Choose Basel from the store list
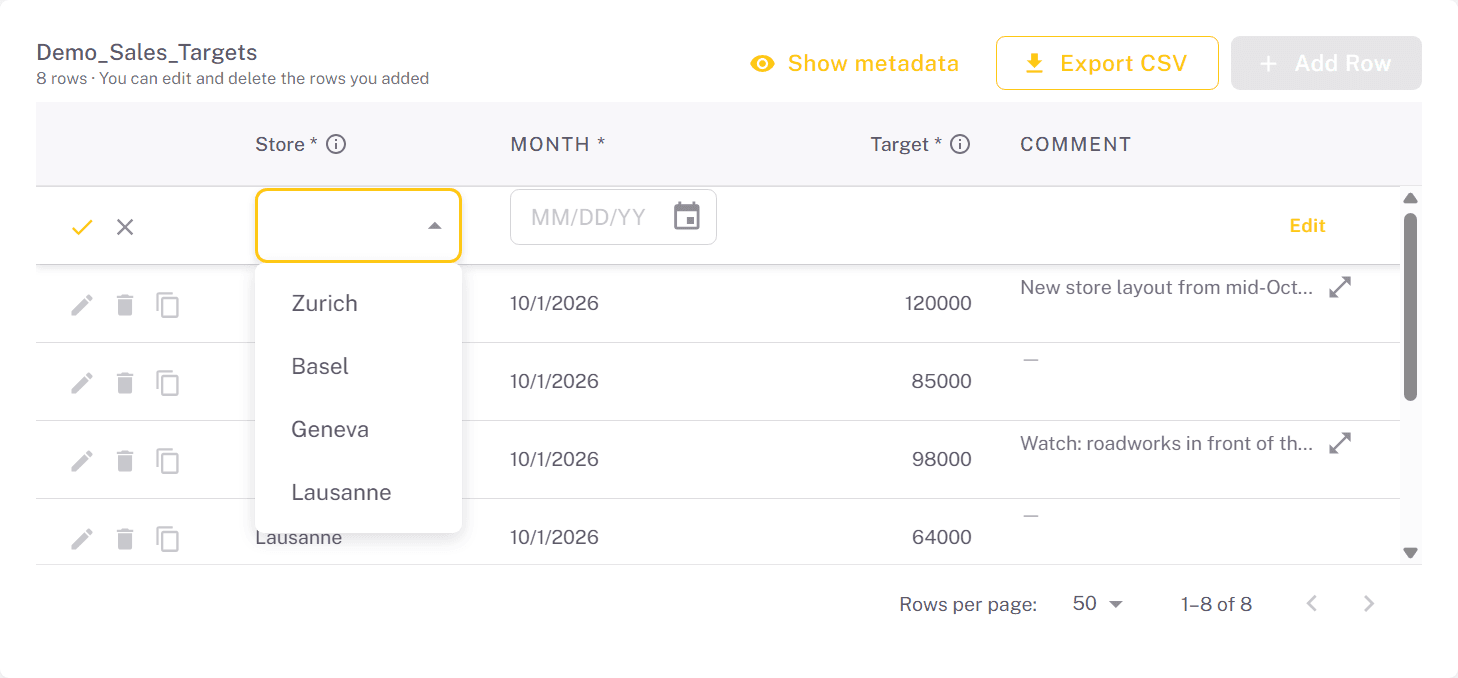 click(x=358, y=366)
